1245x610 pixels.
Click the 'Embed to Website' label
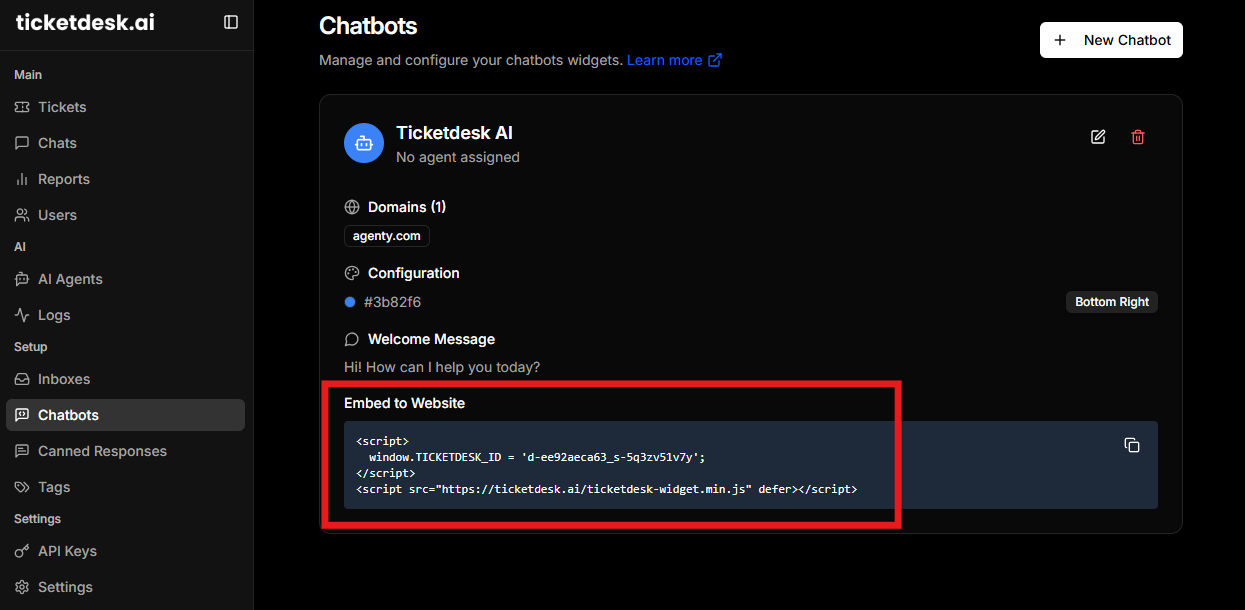coord(404,403)
